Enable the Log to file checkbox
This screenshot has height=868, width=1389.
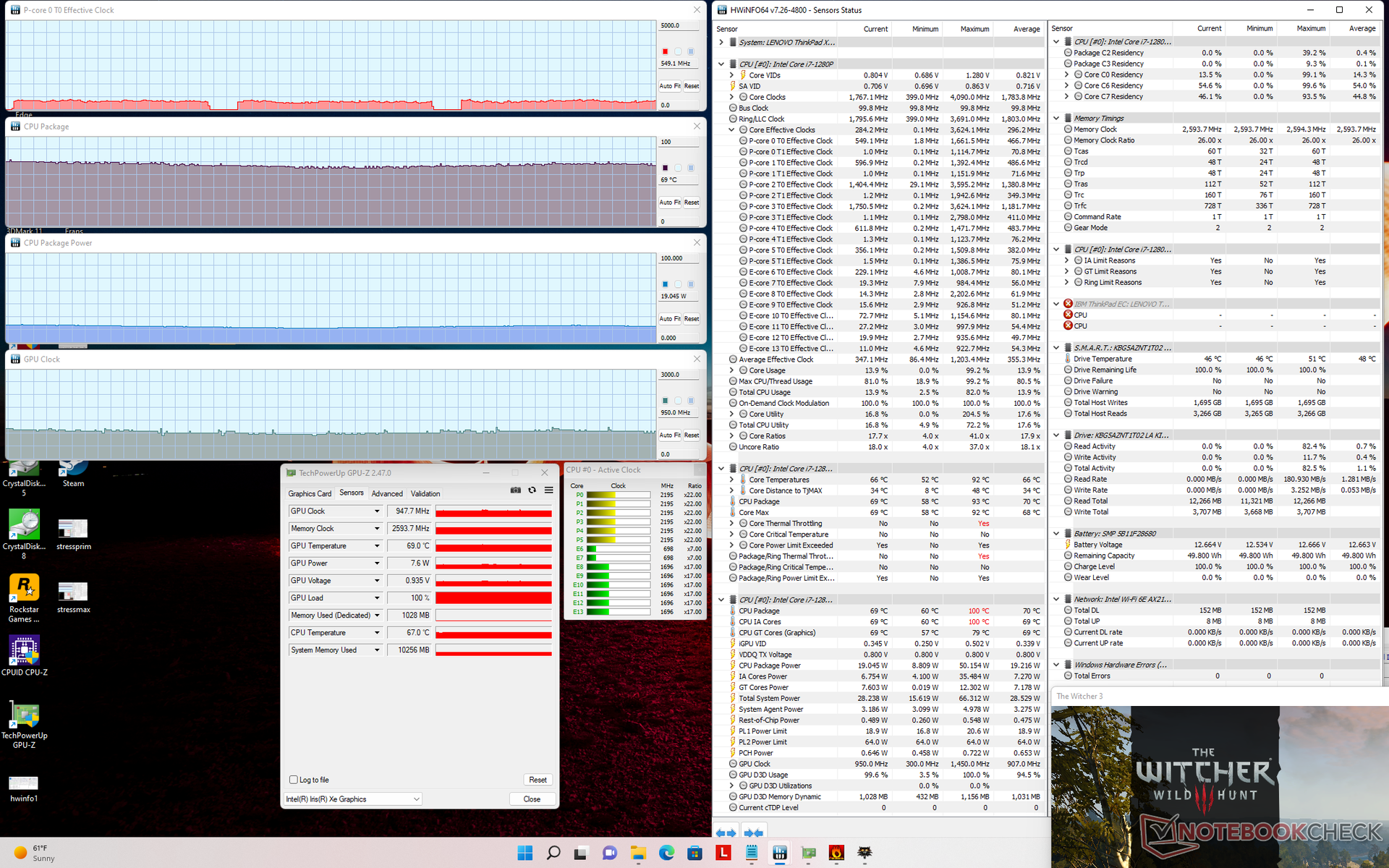coord(294,780)
